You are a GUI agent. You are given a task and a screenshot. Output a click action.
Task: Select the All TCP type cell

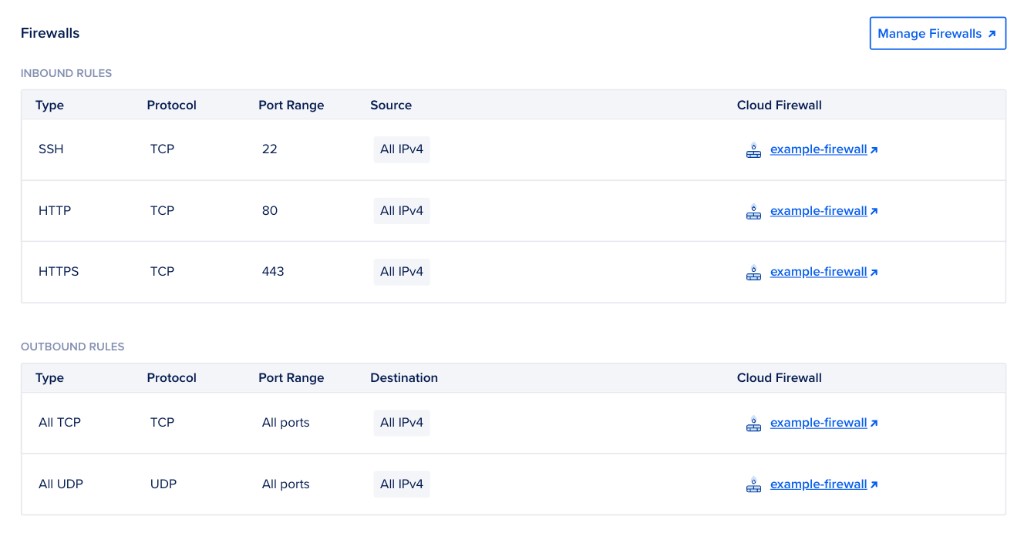pyautogui.click(x=59, y=422)
